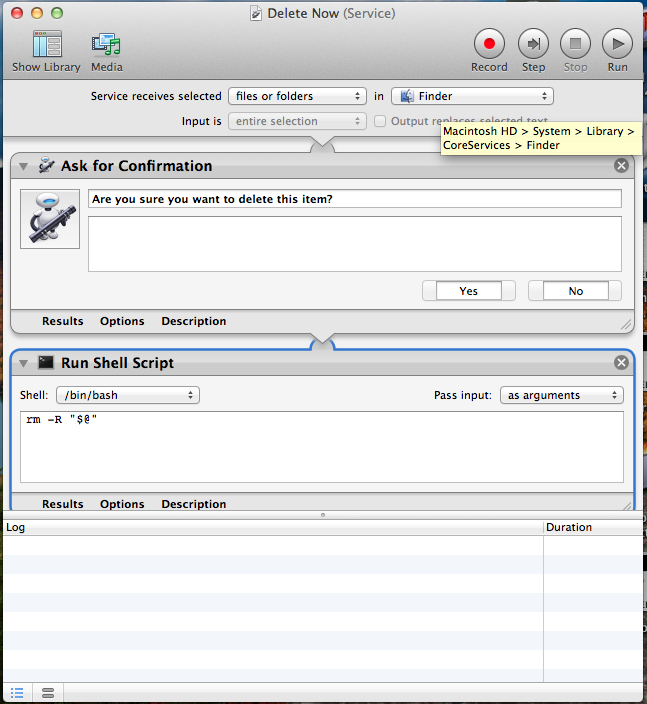
Task: Minimize the window with yellow button
Action: (x=37, y=13)
